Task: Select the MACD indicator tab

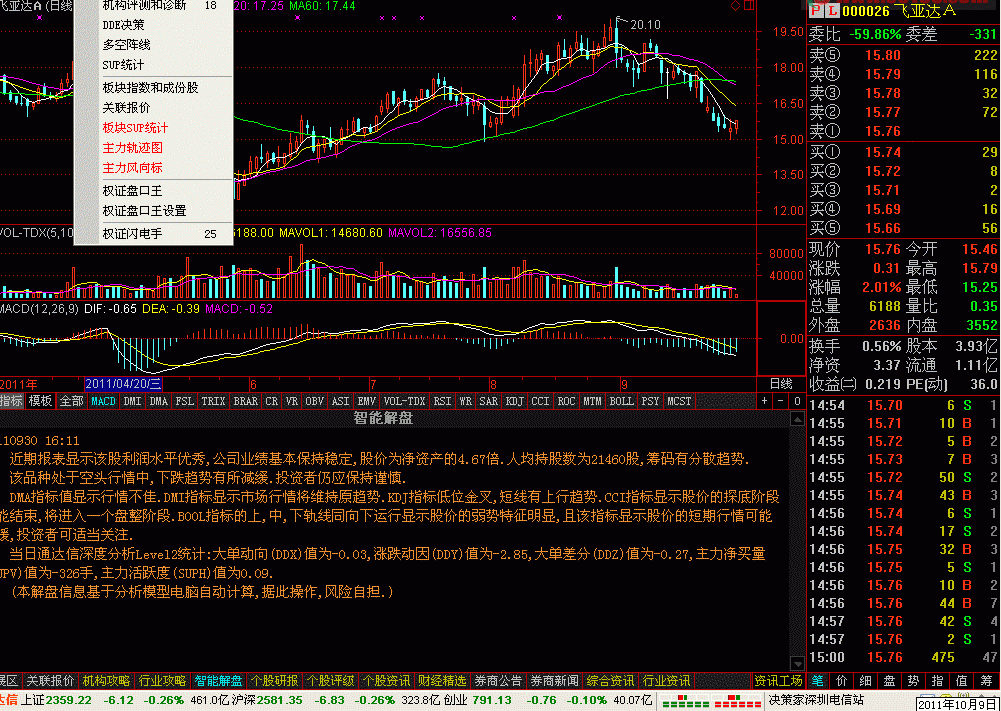Action: tap(103, 401)
